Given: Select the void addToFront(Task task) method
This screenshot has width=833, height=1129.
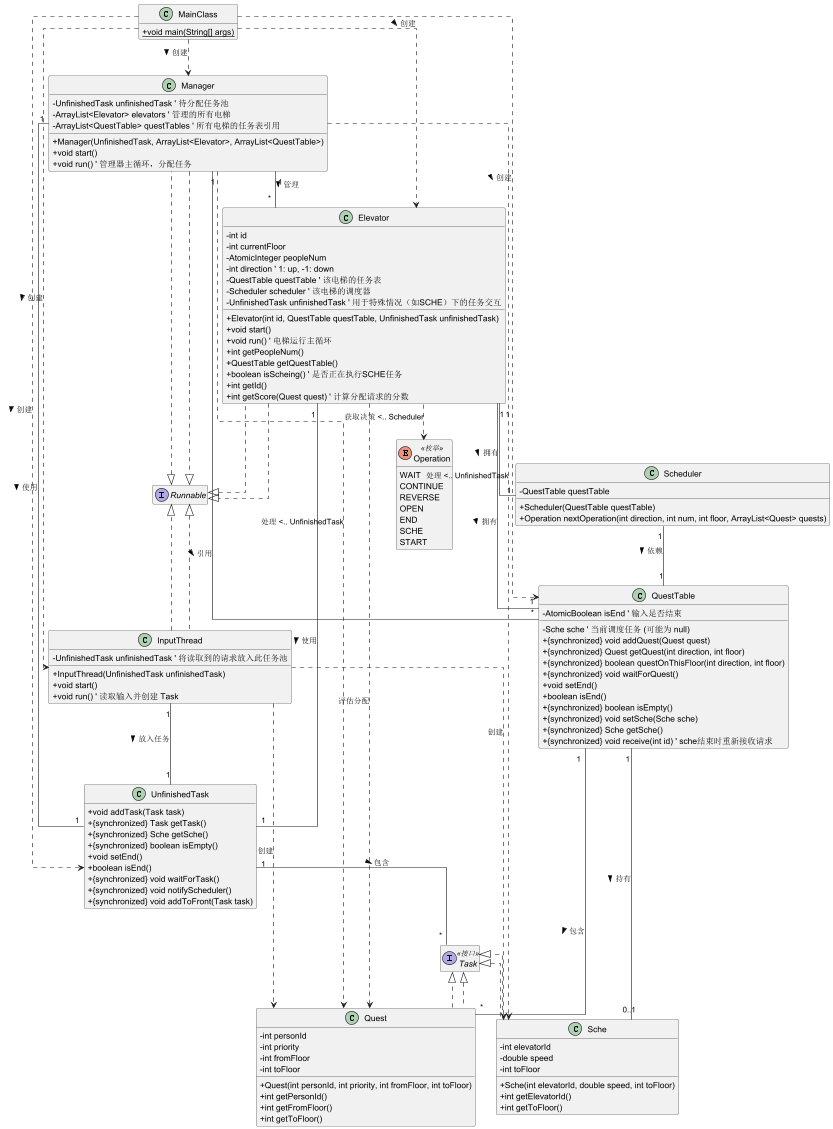Looking at the screenshot, I should click(x=171, y=901).
